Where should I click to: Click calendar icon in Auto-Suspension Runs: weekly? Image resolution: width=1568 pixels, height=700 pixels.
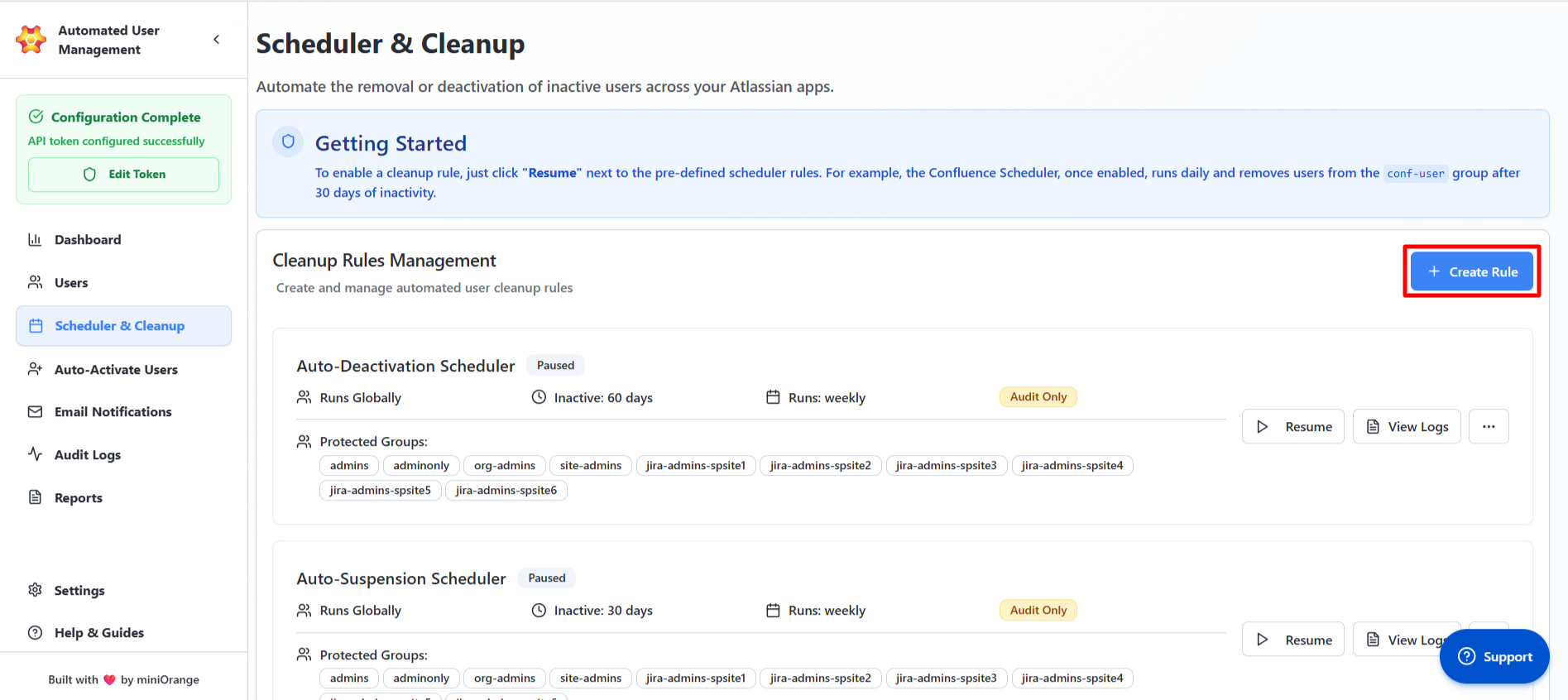click(773, 611)
